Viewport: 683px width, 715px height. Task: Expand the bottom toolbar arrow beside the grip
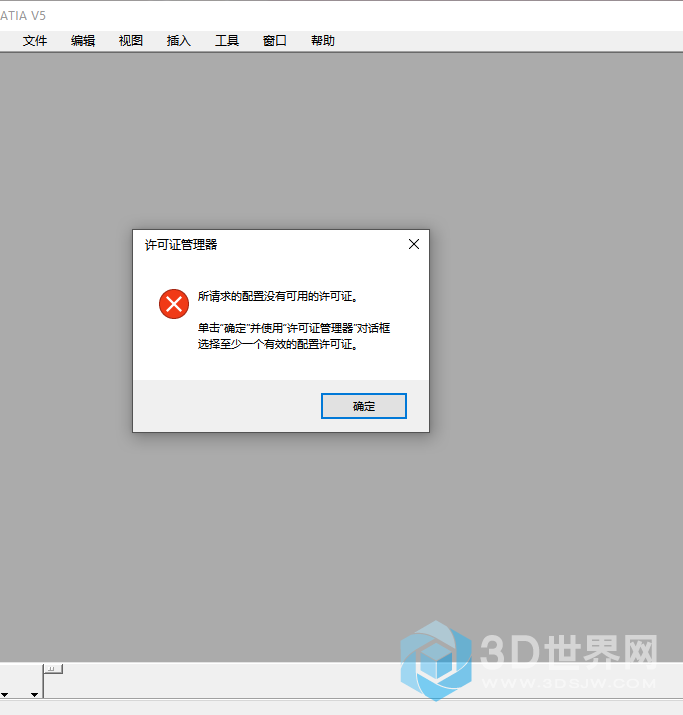click(x=34, y=694)
